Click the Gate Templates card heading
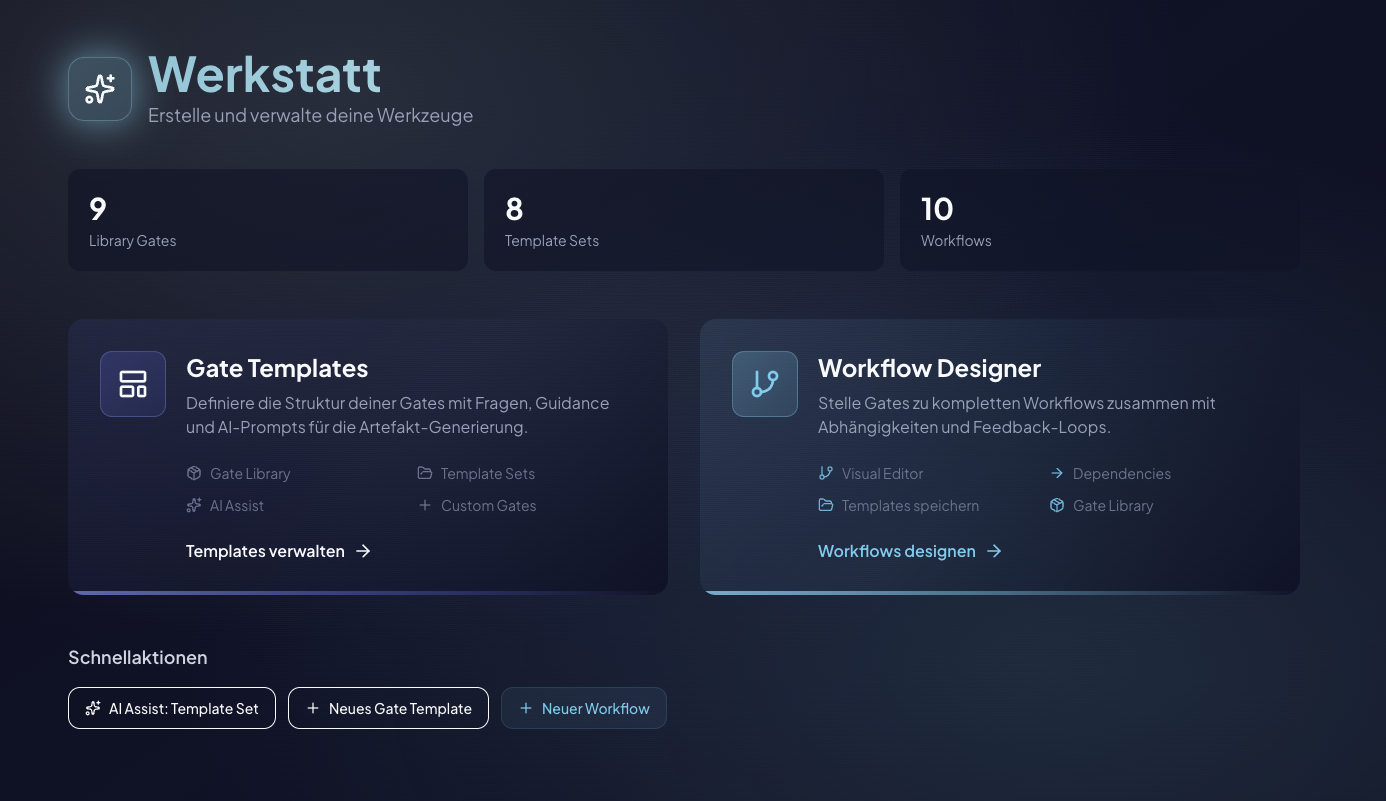The image size is (1386, 801). coord(277,368)
